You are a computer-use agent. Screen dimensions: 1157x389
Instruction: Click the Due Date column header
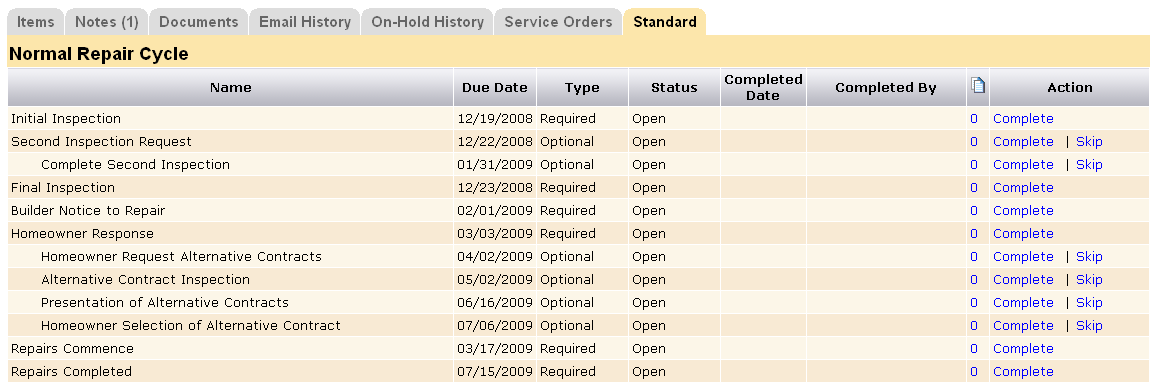495,87
